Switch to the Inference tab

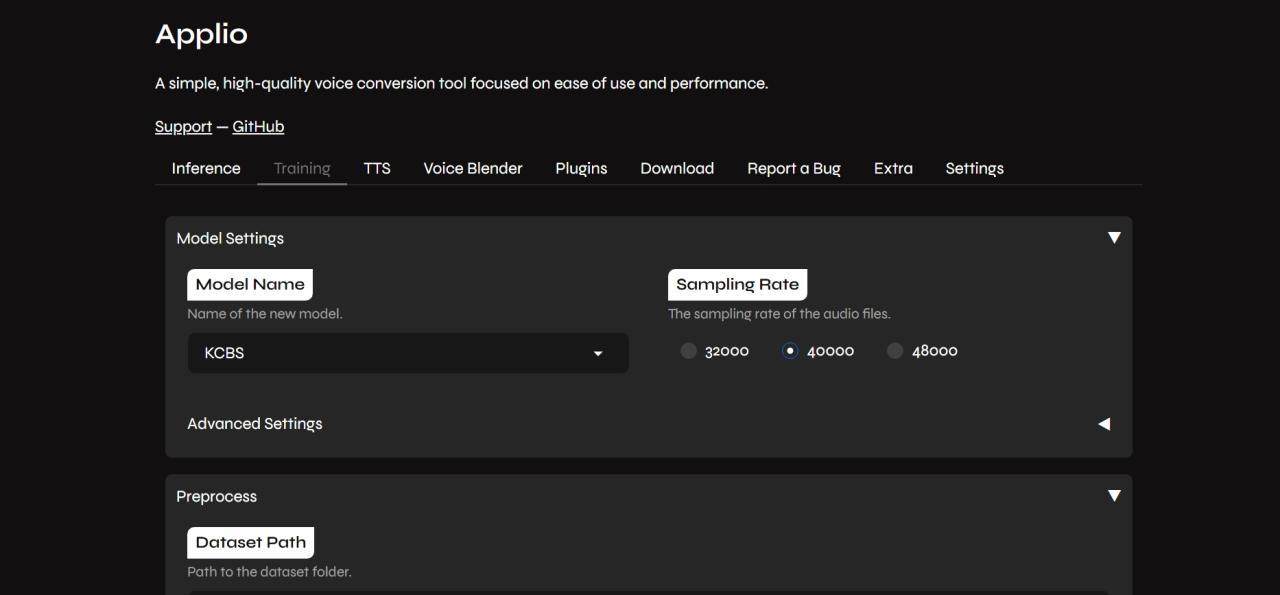(x=206, y=168)
